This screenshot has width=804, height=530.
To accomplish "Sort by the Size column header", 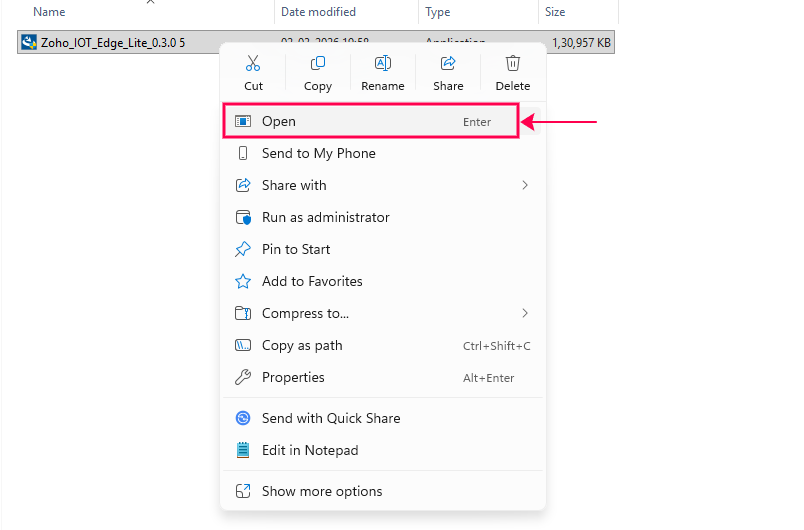I will click(555, 12).
